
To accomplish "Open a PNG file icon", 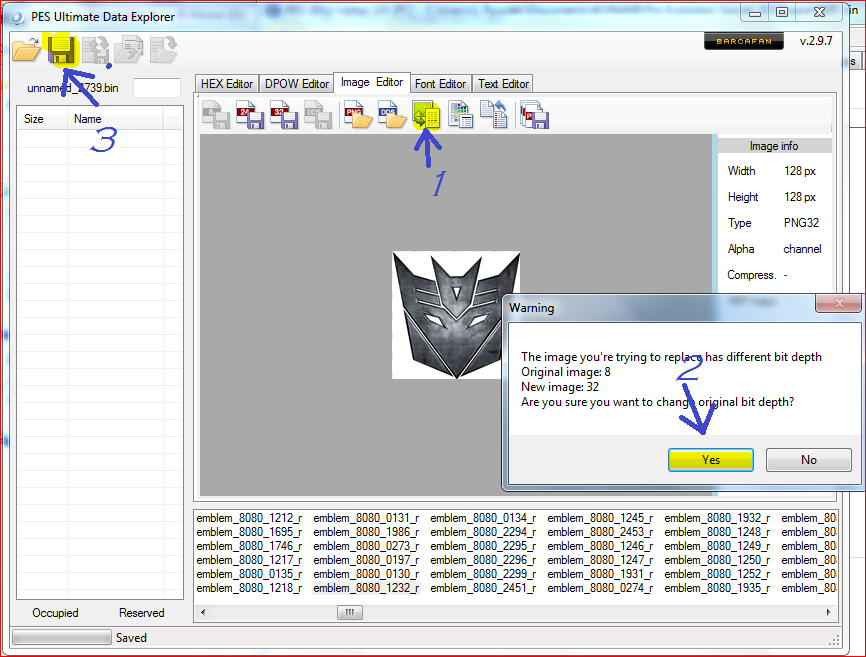I will pos(357,115).
